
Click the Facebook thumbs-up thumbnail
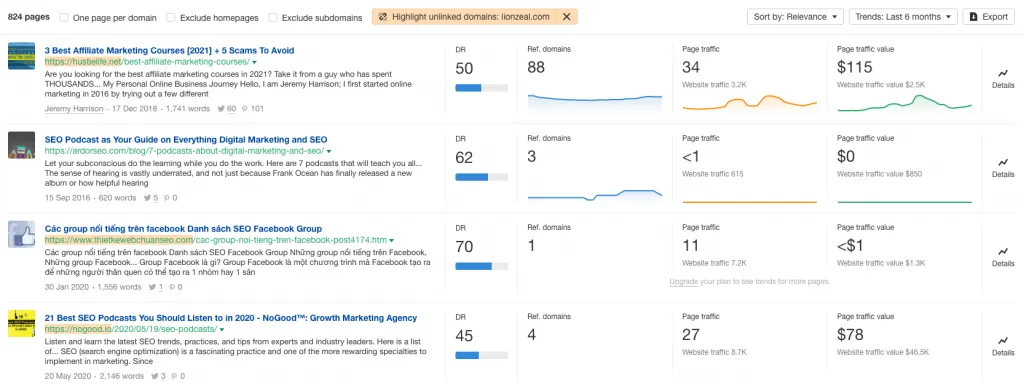(x=22, y=234)
